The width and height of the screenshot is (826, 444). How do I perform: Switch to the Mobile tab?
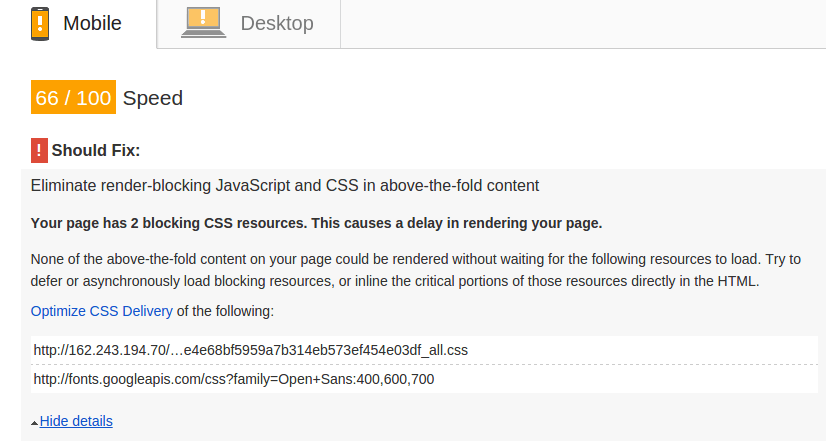click(78, 24)
